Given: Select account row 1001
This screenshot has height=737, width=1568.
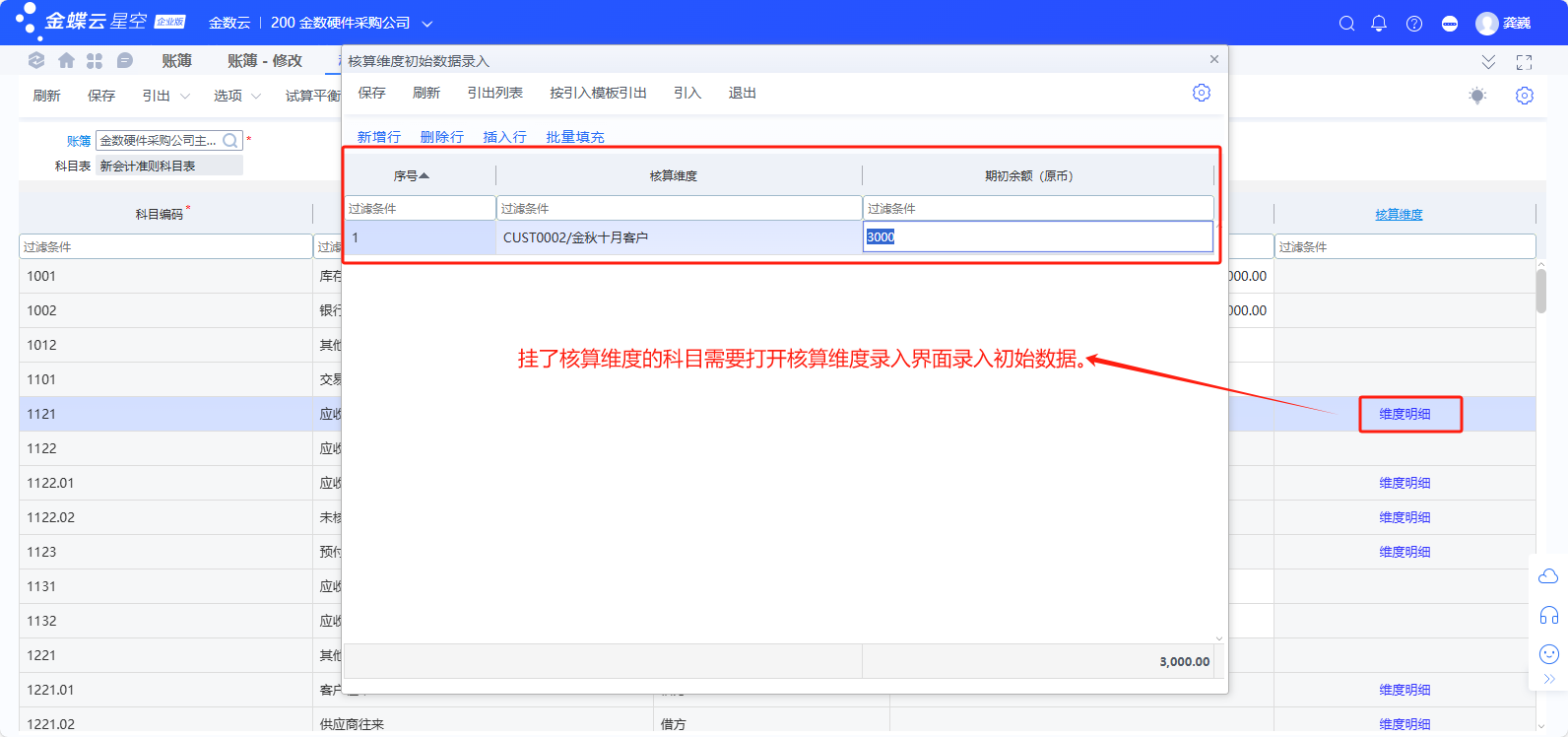Looking at the screenshot, I should 165,276.
